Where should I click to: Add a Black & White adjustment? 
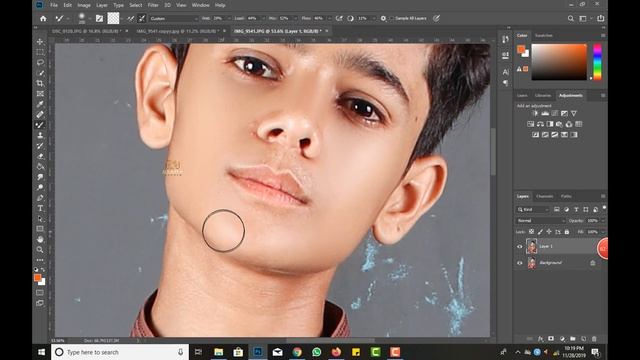coord(550,124)
